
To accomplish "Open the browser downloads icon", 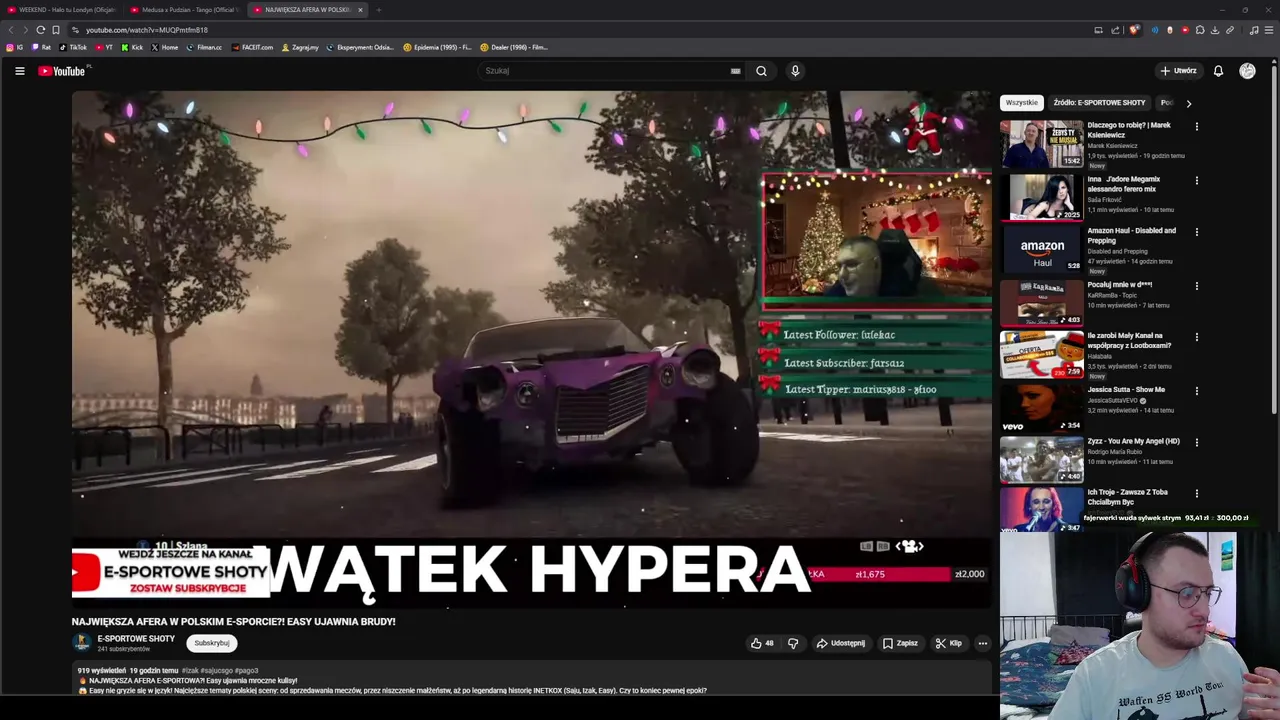I will tap(1215, 30).
